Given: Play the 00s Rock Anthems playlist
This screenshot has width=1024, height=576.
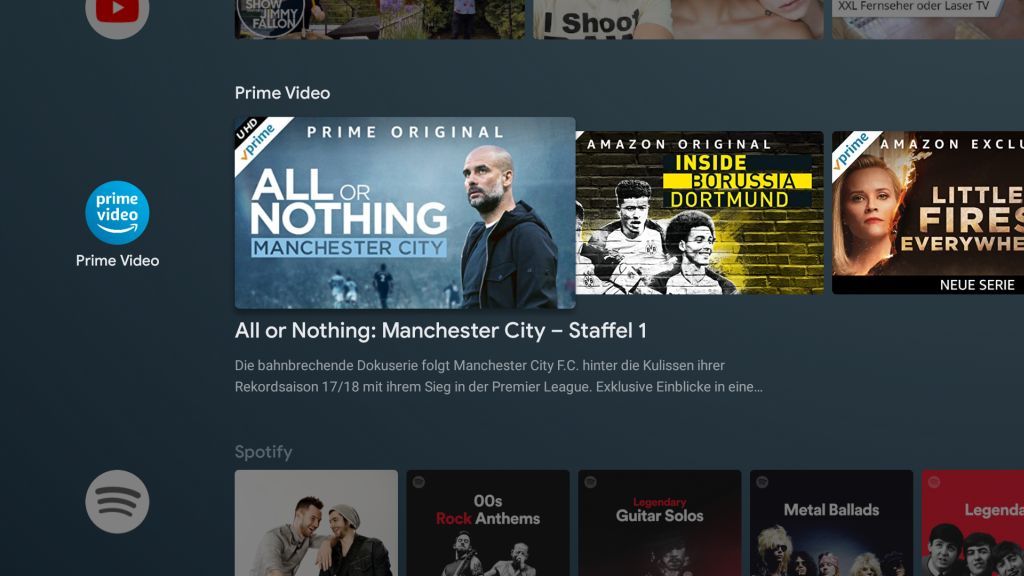Looking at the screenshot, I should (x=488, y=522).
